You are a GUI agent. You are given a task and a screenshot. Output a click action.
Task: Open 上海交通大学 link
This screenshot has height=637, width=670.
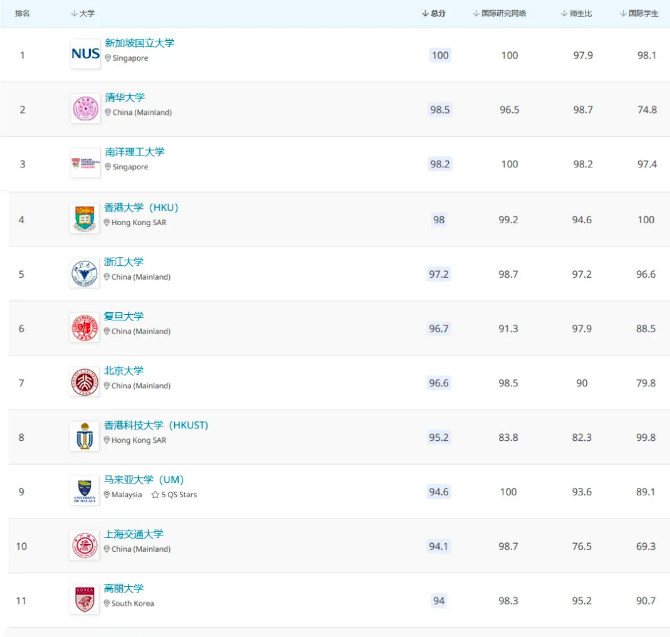(x=134, y=534)
